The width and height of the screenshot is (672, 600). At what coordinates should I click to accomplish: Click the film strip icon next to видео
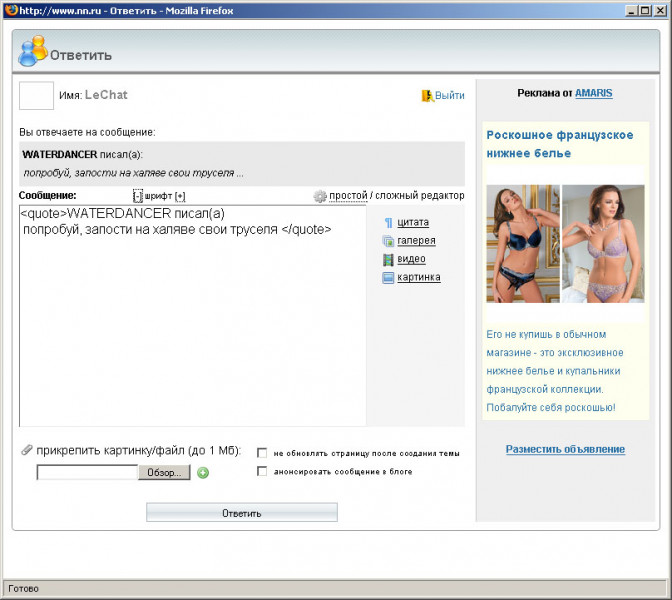tap(388, 259)
